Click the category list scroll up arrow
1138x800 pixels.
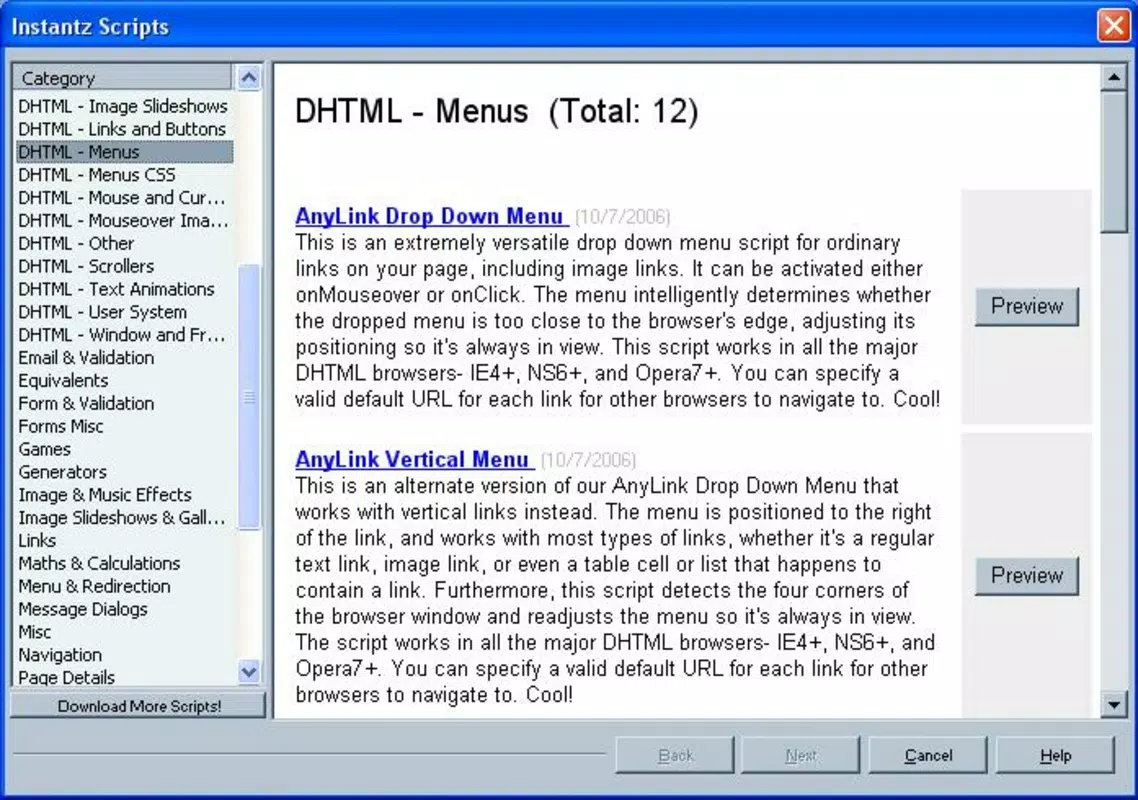[x=249, y=78]
